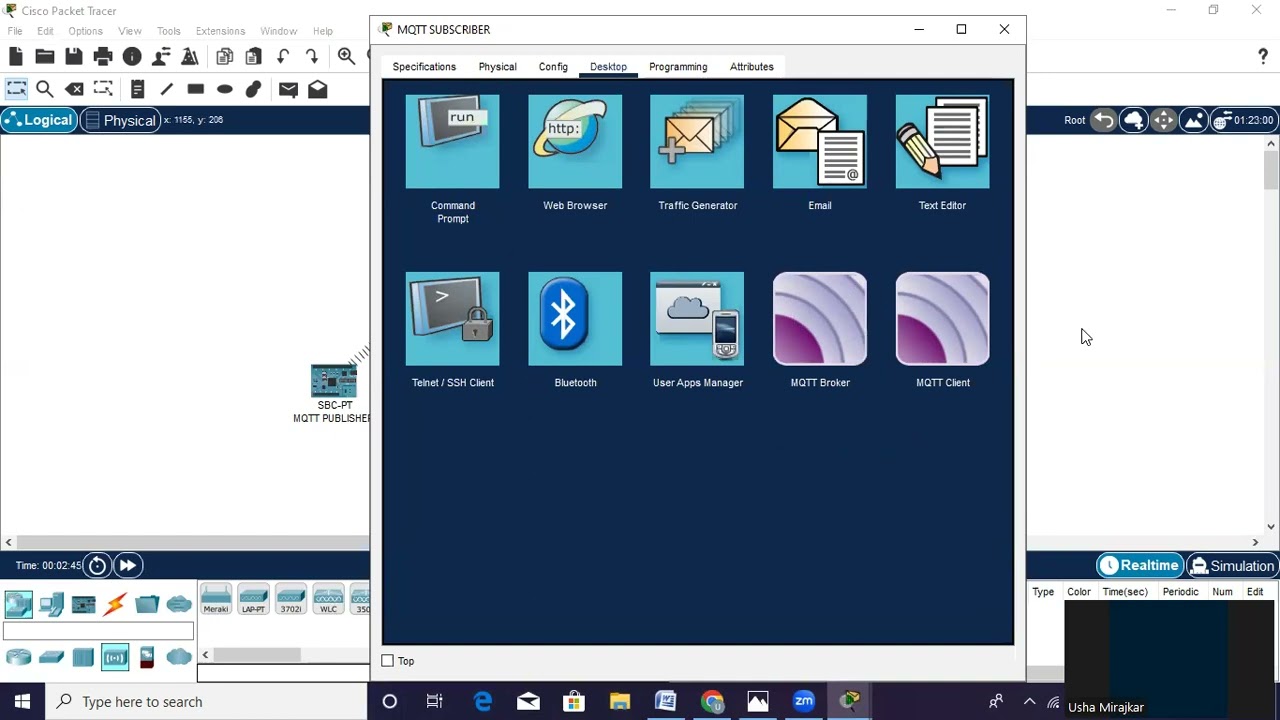1280x720 pixels.
Task: Click the Zoom In toolbar icon
Action: click(x=346, y=57)
